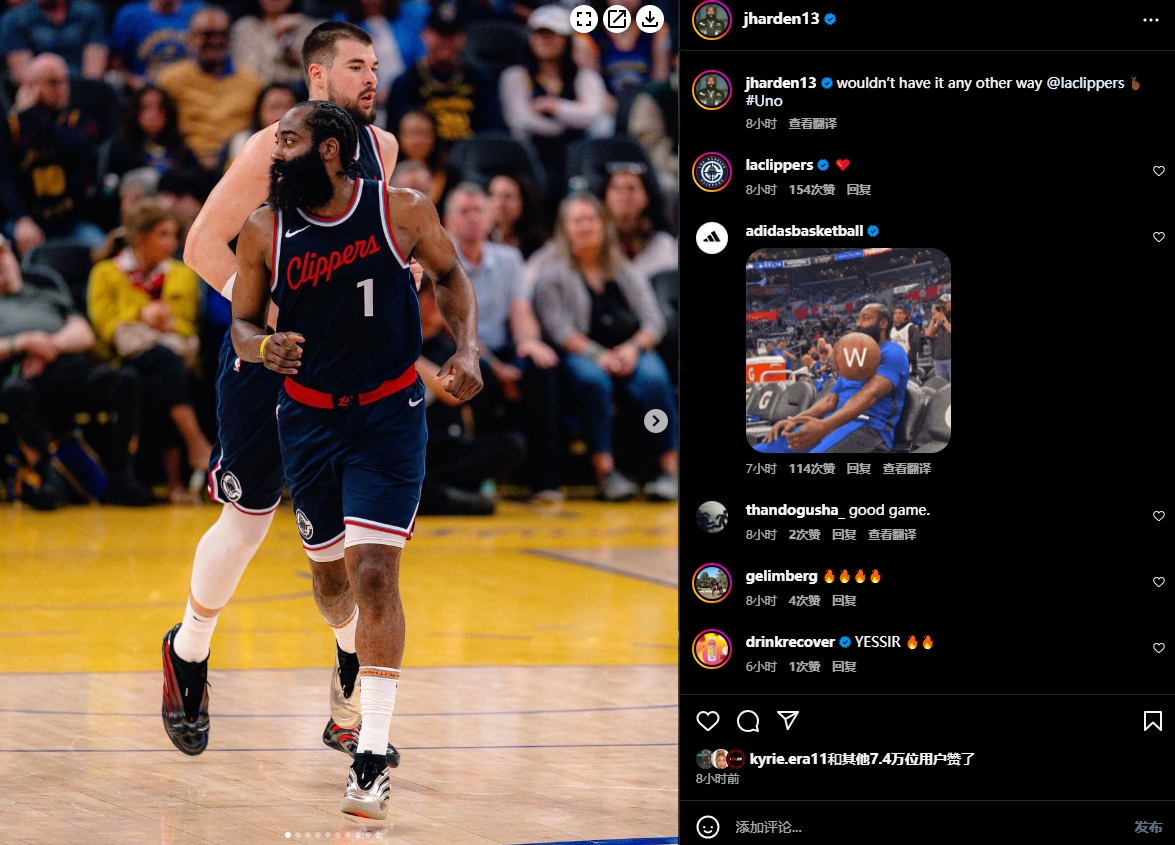
Task: Advance to next photo with right arrow
Action: click(656, 421)
